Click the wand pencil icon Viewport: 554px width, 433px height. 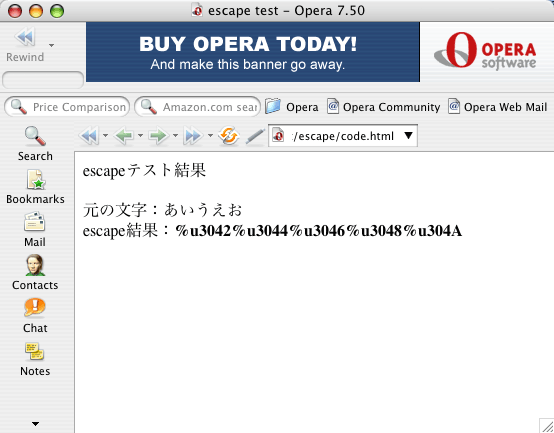click(x=255, y=136)
